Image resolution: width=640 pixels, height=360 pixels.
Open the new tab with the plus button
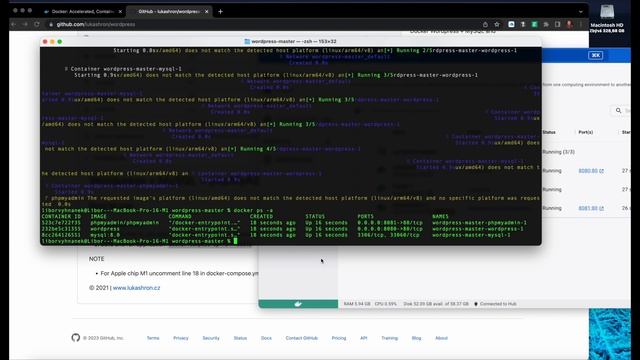pyautogui.click(x=220, y=11)
